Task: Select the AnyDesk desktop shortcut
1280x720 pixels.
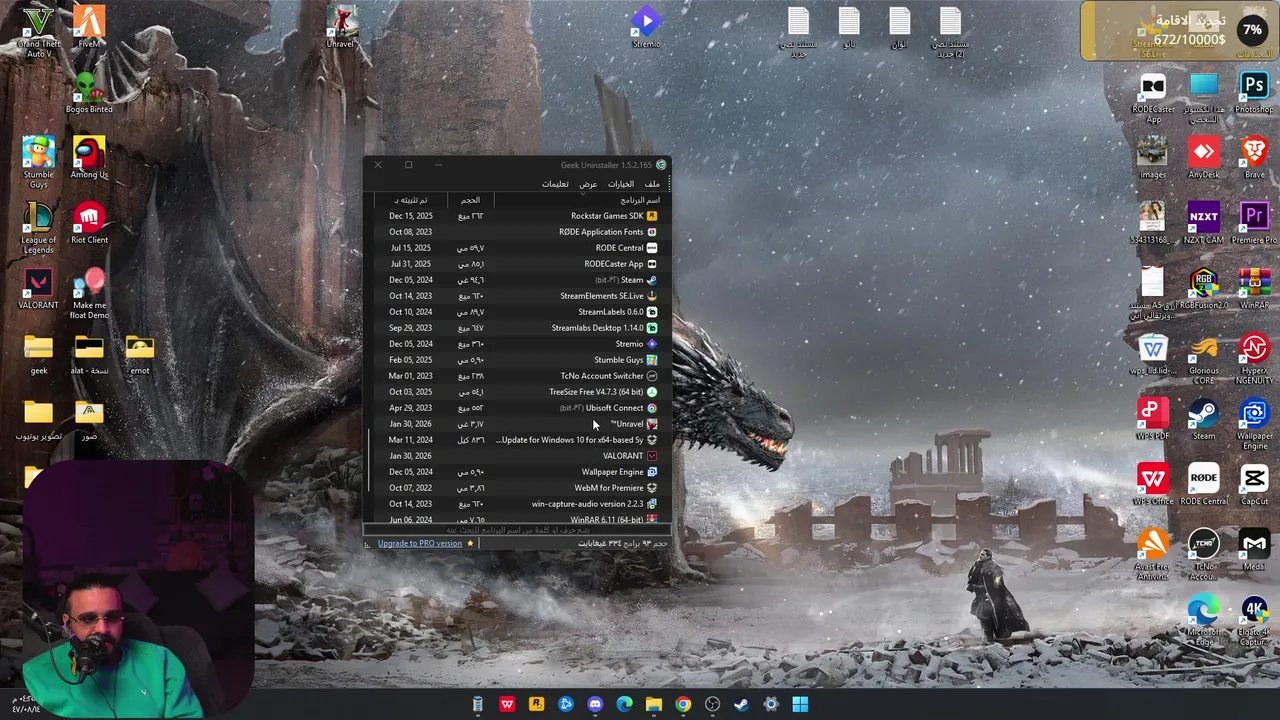Action: (x=1204, y=158)
